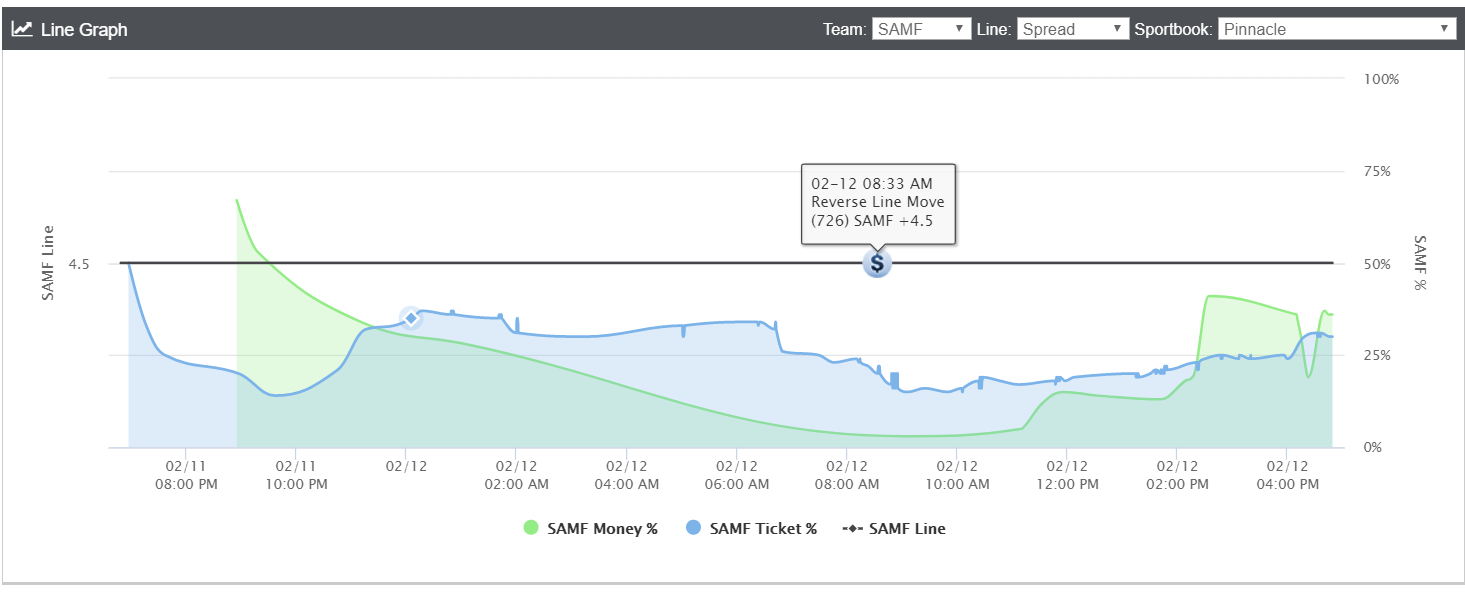Click the vertical "SAMF %" right axis title
This screenshot has width=1465, height=592.
1421,263
